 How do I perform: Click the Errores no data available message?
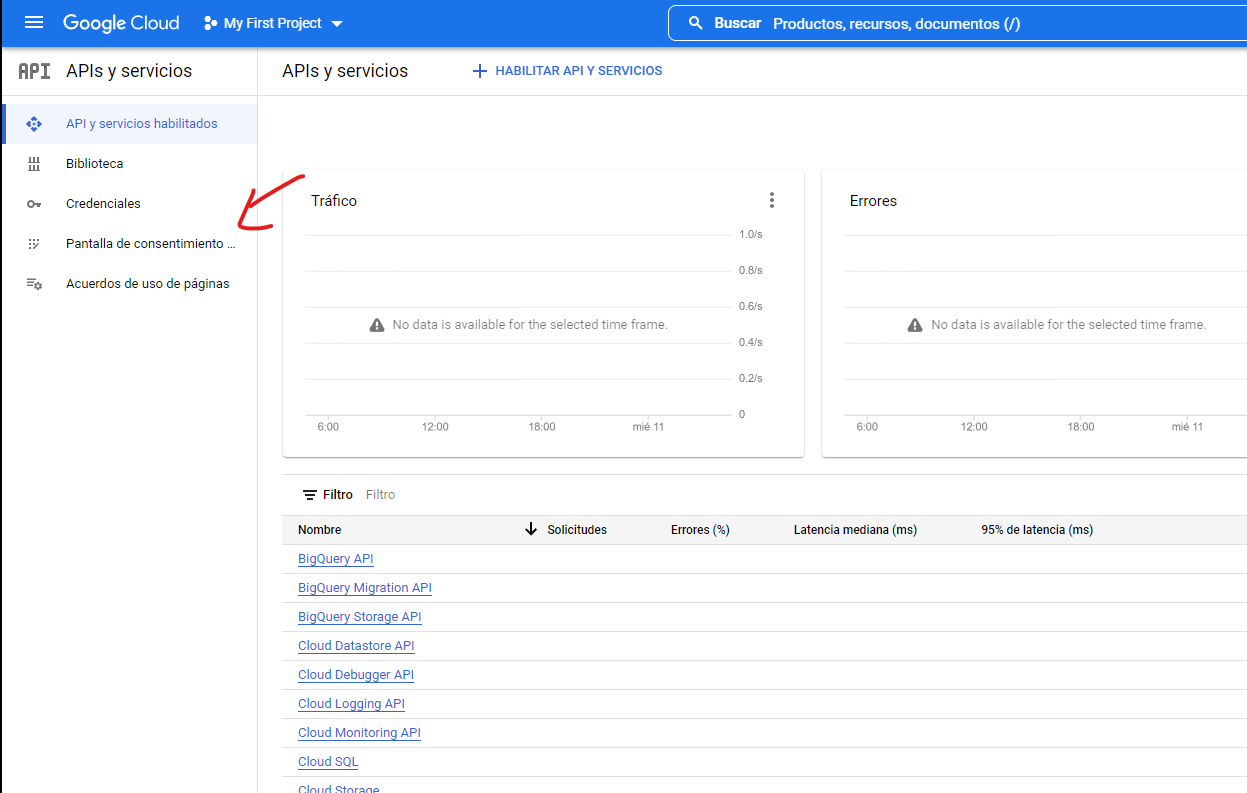tap(1069, 325)
